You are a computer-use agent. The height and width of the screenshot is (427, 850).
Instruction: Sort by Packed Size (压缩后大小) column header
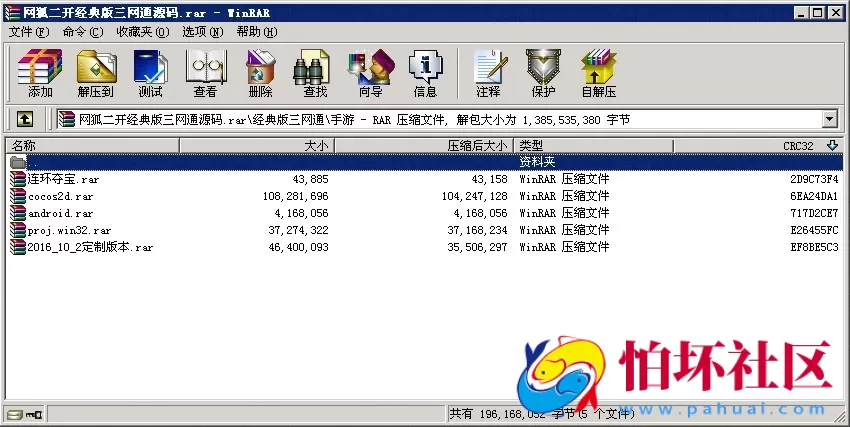click(424, 146)
